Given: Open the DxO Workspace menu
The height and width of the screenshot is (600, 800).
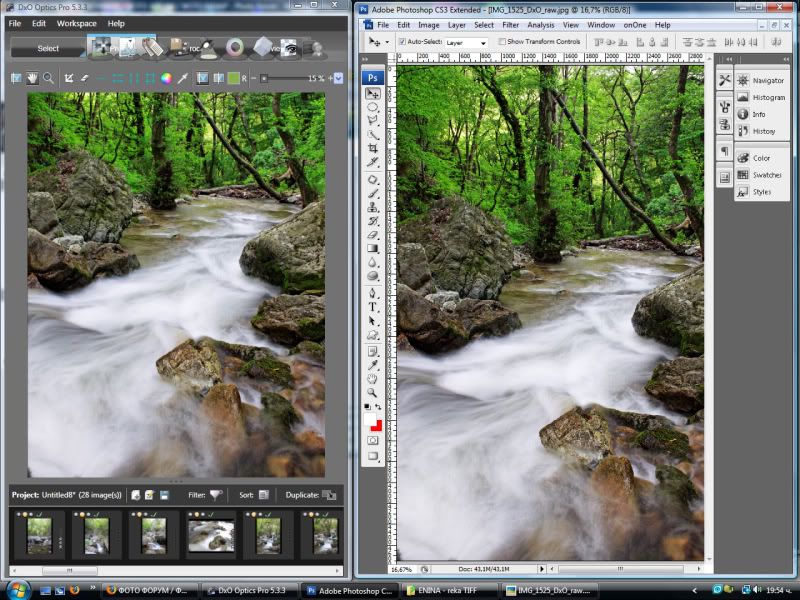Looking at the screenshot, I should (x=76, y=23).
